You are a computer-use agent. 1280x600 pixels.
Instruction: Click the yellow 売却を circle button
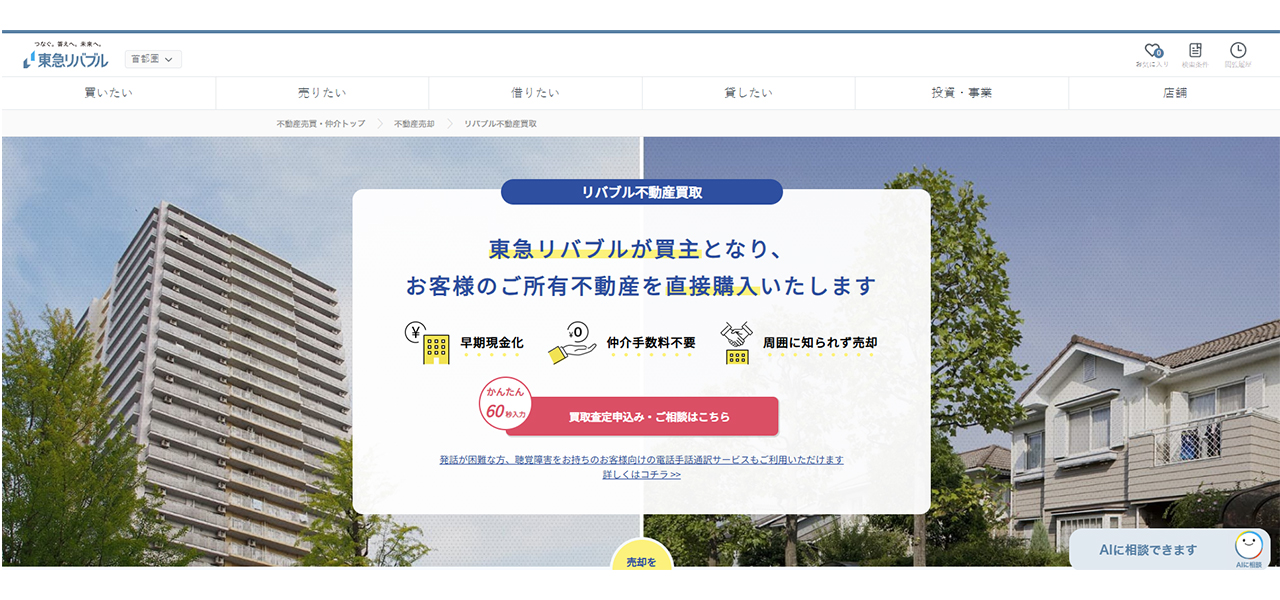pos(641,553)
